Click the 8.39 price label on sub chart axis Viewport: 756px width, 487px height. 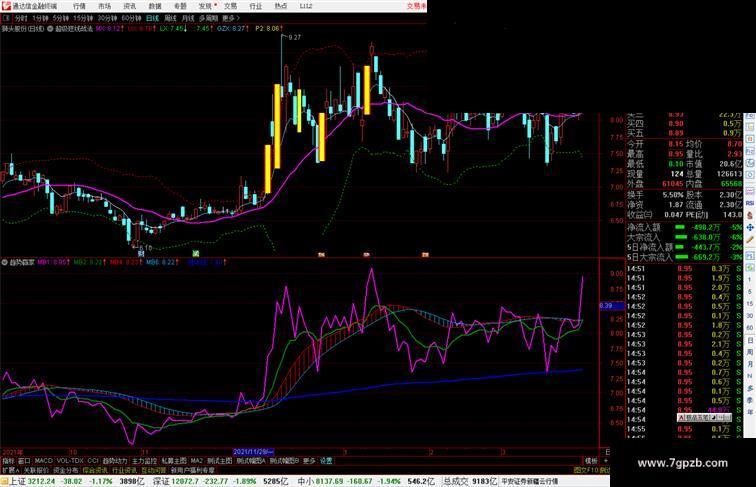click(x=612, y=306)
